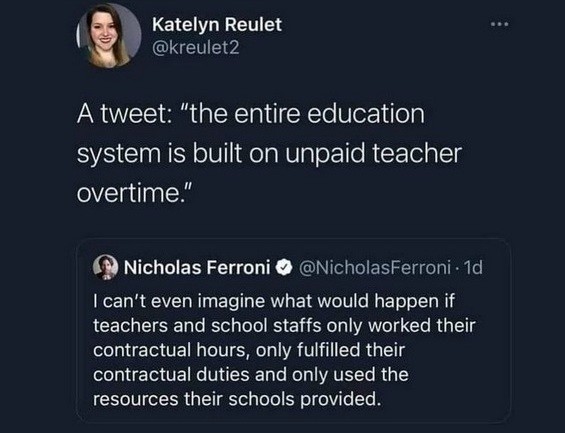Click Nicholas Ferroni's small avatar

point(106,267)
